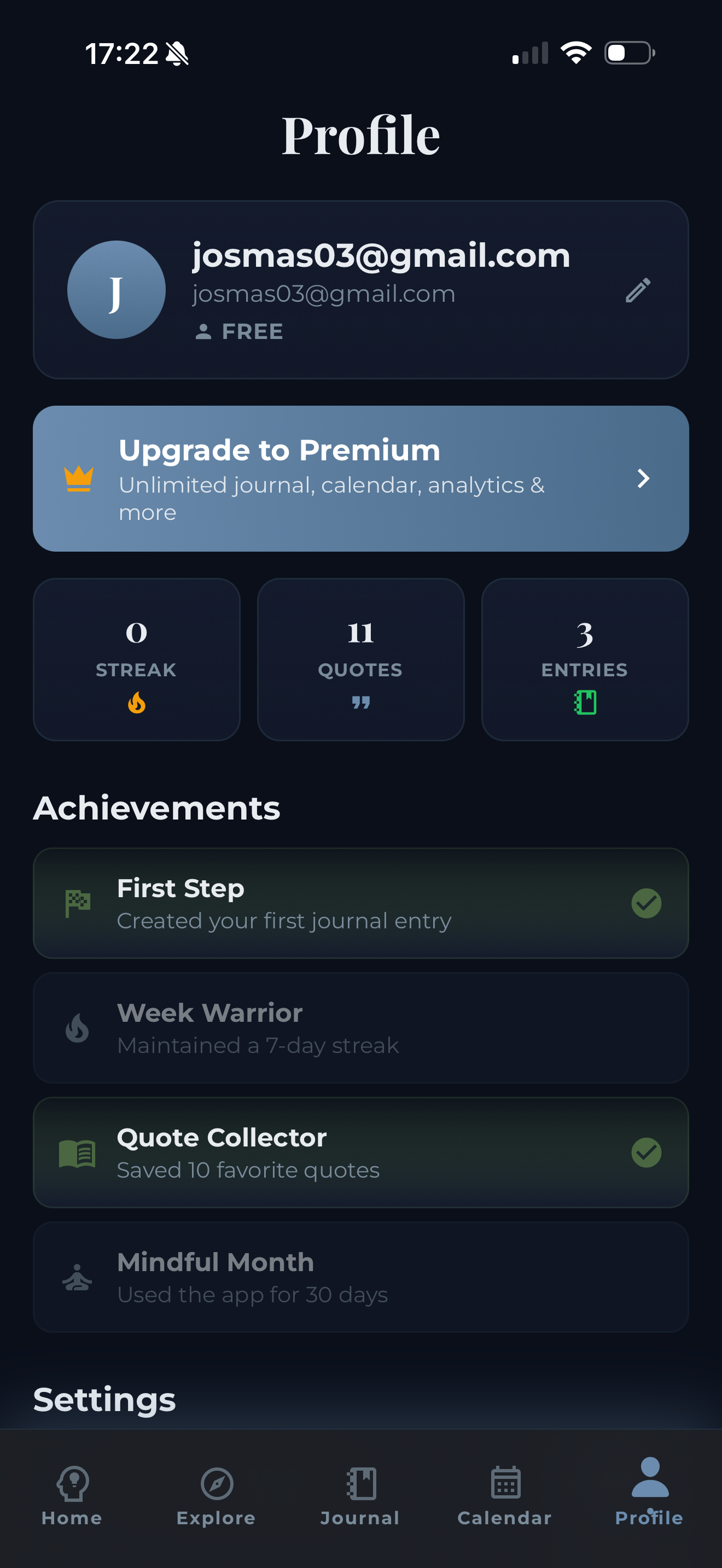
Task: Click the Quote Collector completed checkmark
Action: tap(646, 1153)
